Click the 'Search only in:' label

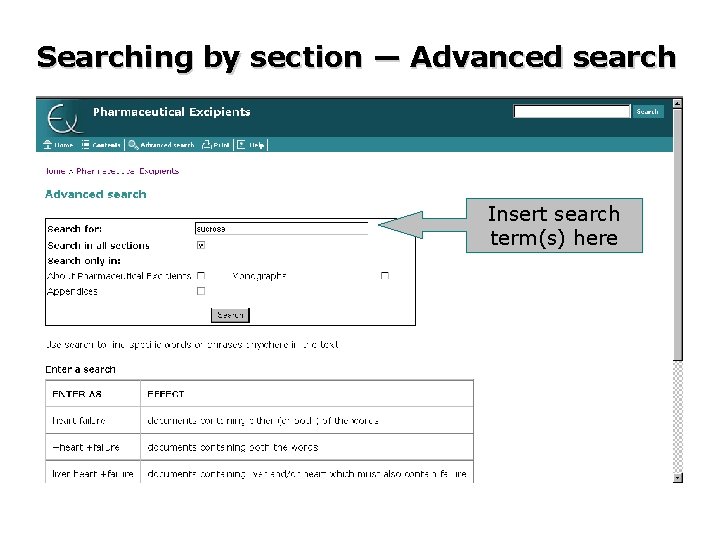point(84,261)
